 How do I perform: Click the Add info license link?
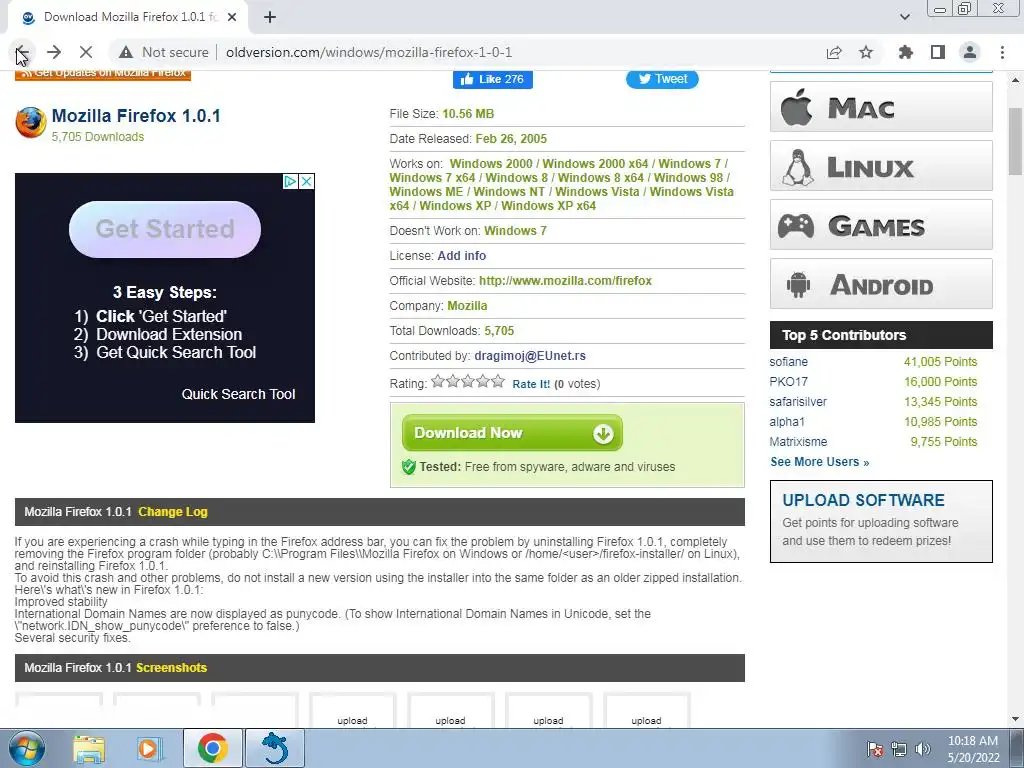pos(462,256)
